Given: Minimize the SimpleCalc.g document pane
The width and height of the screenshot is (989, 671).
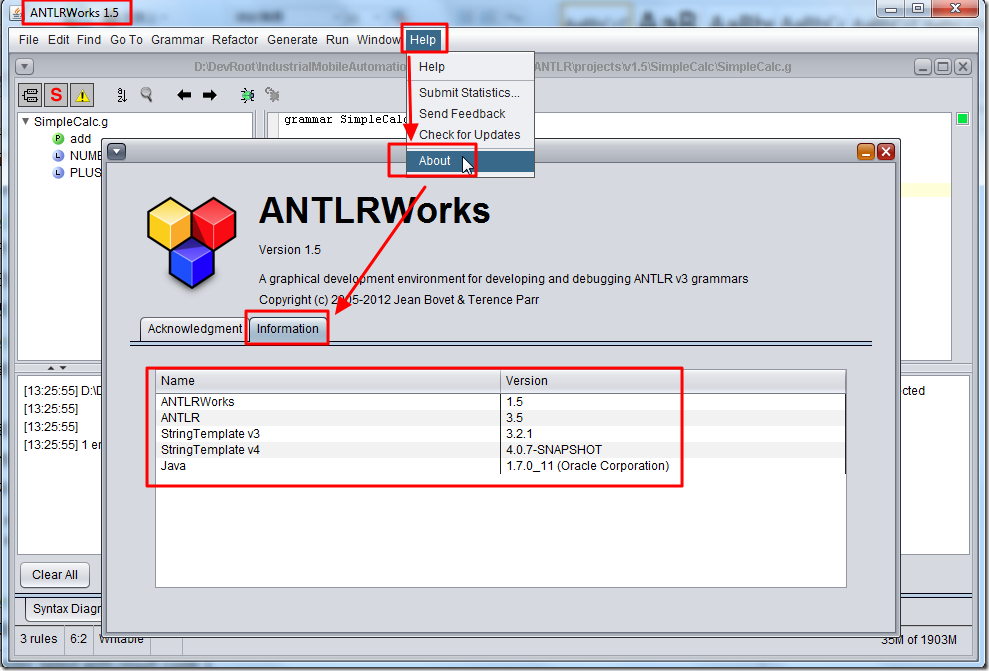Looking at the screenshot, I should [922, 67].
